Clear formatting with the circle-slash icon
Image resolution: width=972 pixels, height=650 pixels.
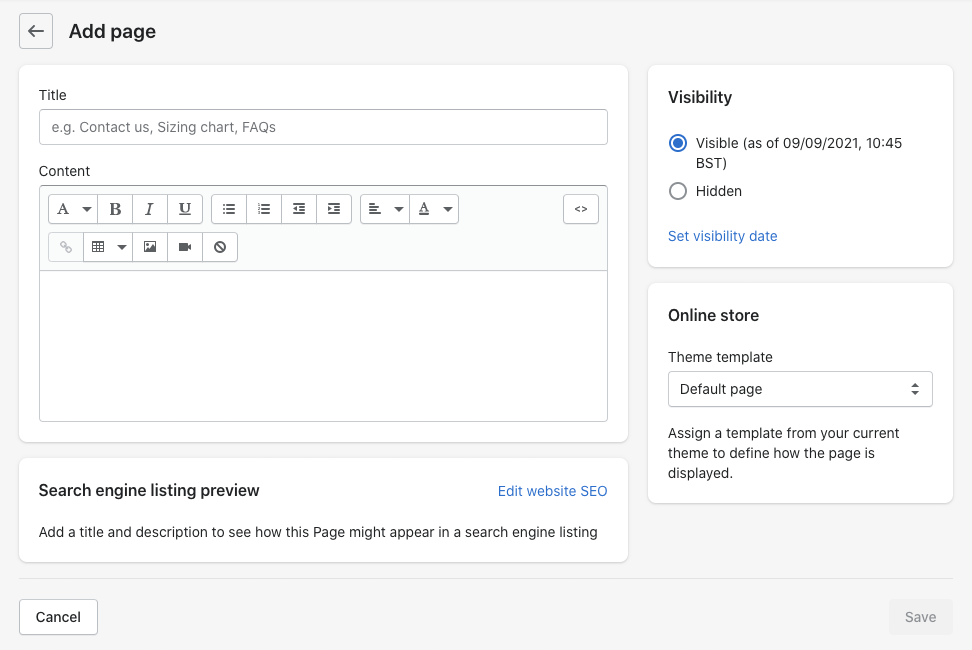[220, 247]
